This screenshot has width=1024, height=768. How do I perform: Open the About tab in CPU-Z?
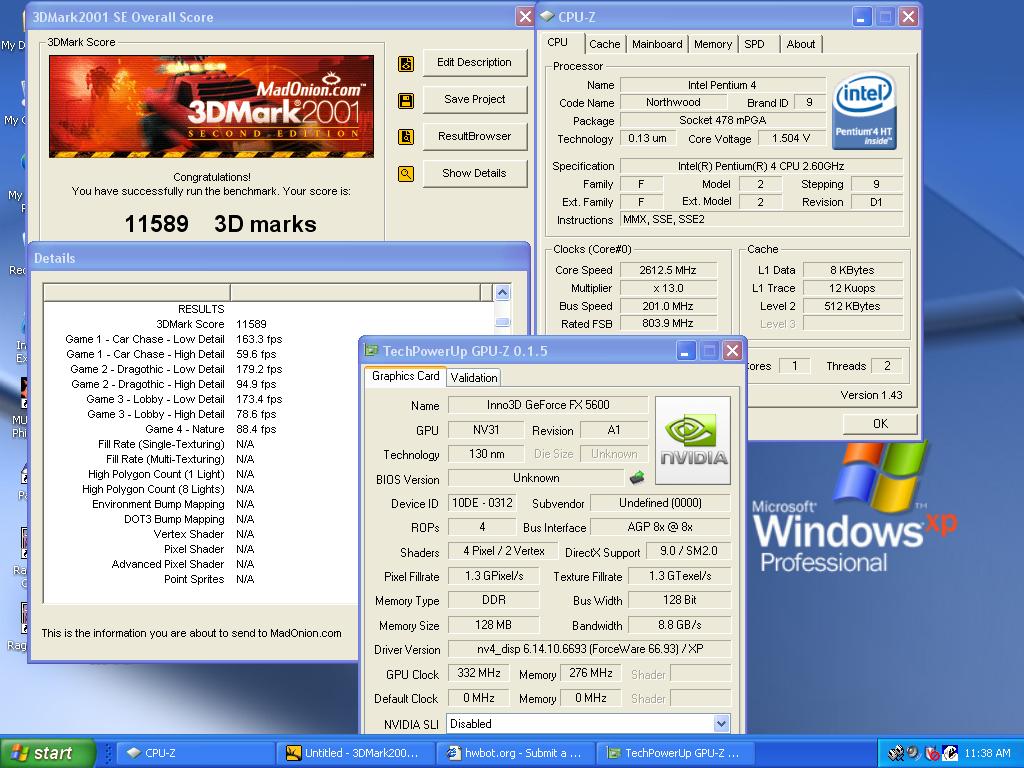point(800,44)
